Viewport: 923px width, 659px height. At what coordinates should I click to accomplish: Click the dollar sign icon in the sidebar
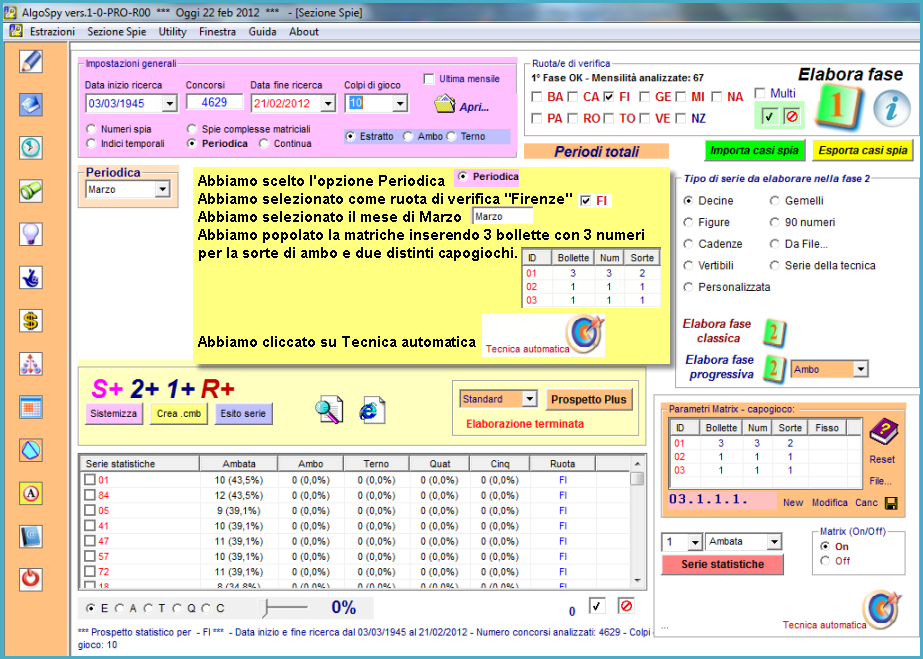click(x=31, y=321)
